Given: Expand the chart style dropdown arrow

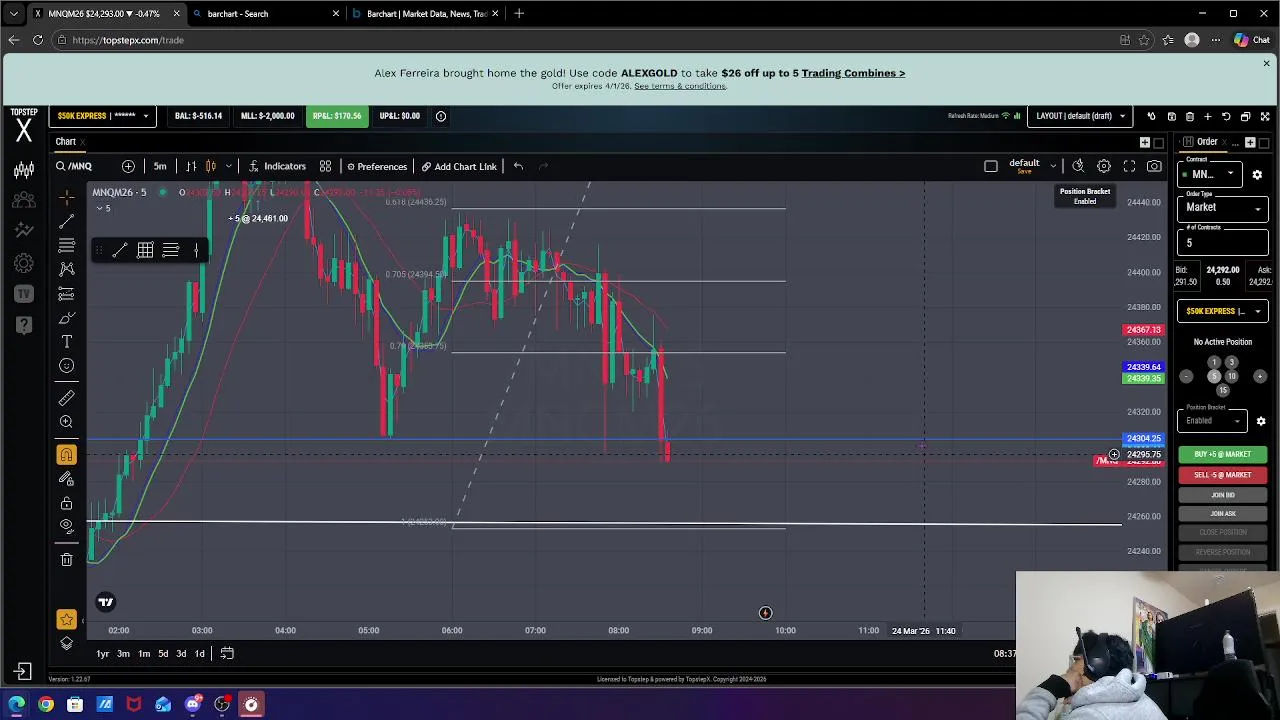Looking at the screenshot, I should pos(229,166).
